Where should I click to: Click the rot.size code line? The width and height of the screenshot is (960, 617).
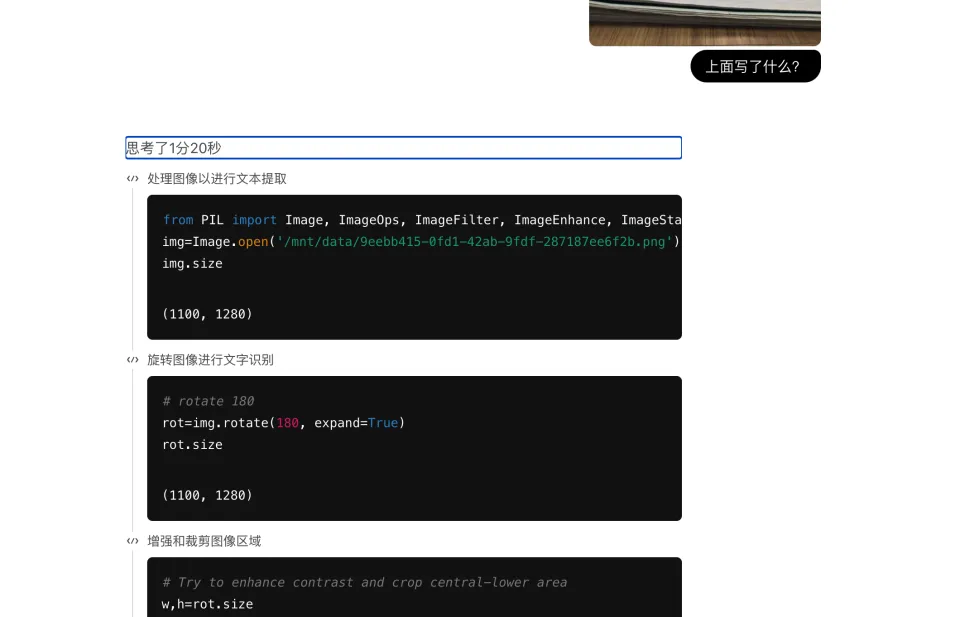coord(192,445)
